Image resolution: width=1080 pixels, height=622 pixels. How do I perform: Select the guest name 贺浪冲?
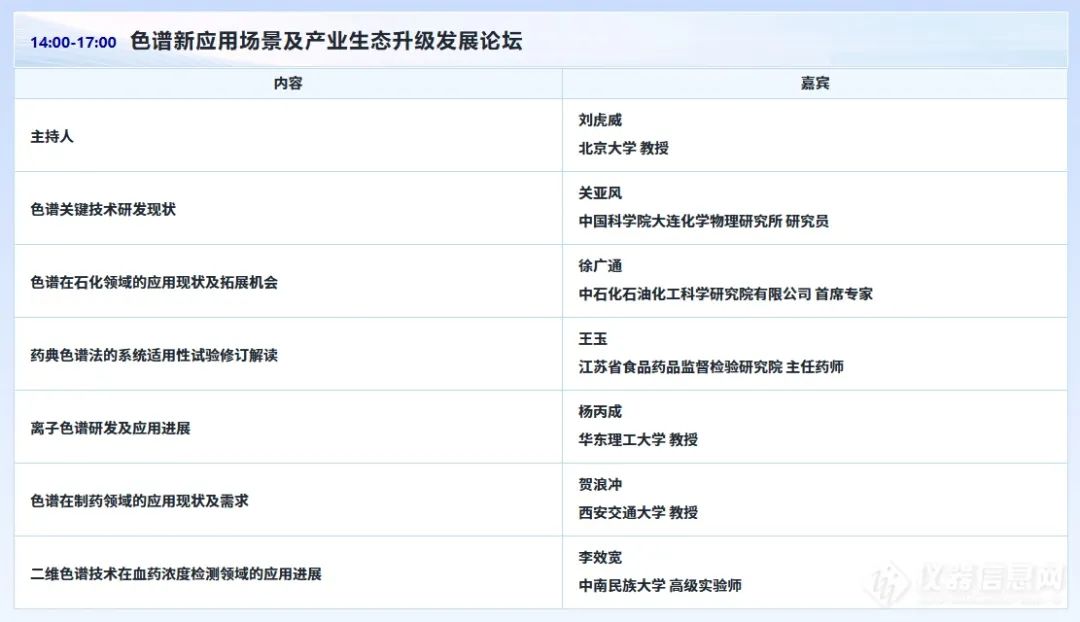click(600, 485)
